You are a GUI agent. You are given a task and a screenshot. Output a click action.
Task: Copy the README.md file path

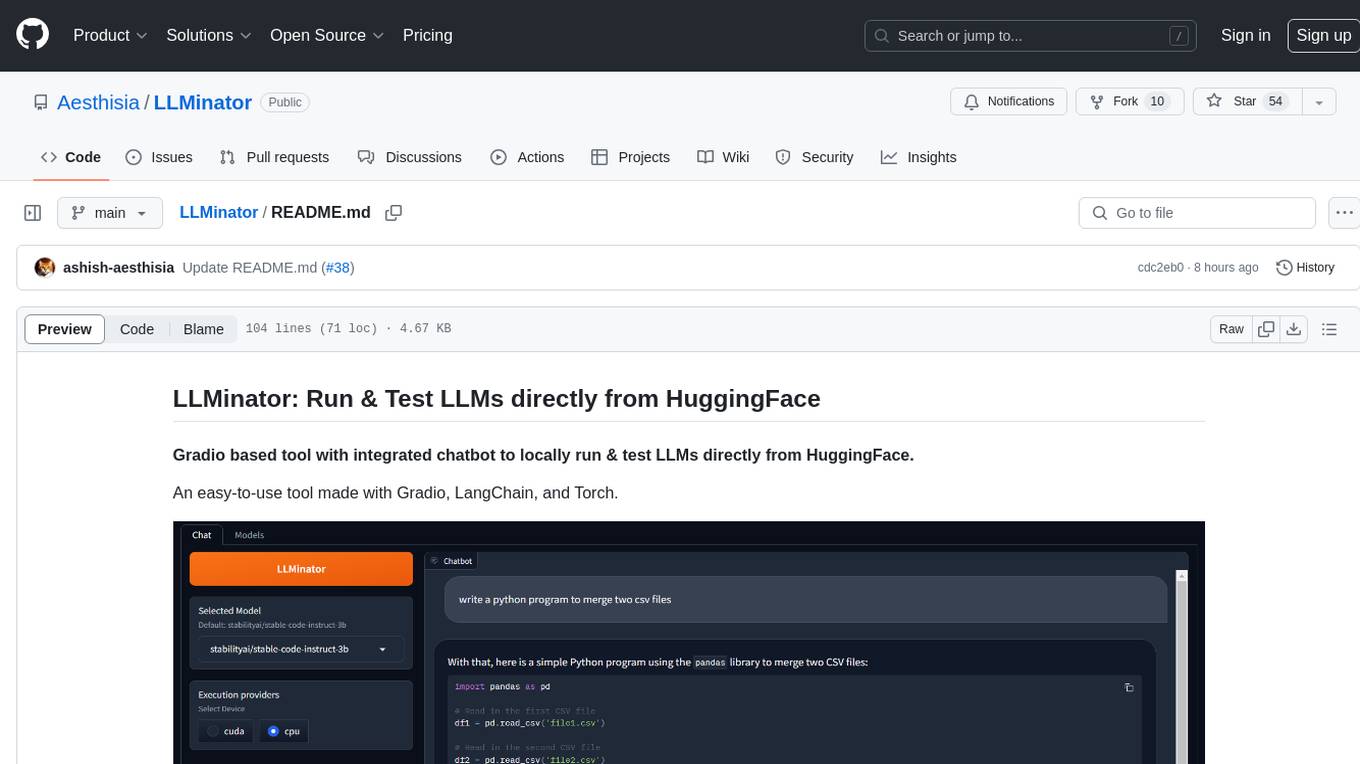[394, 213]
